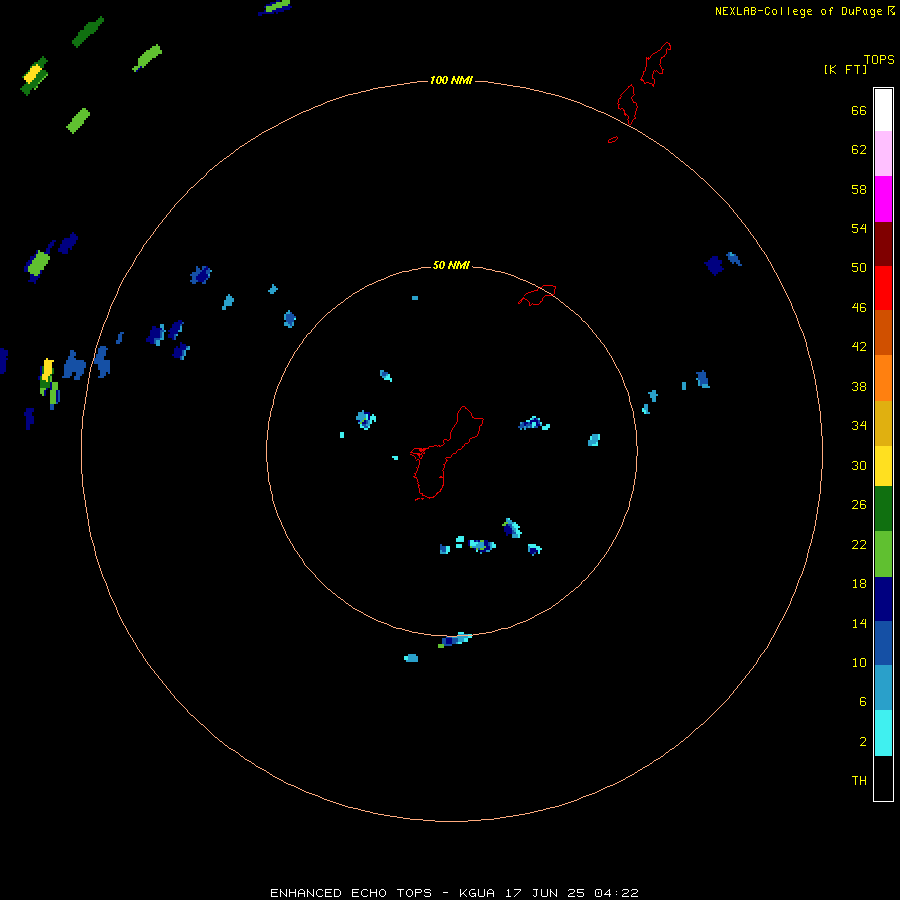Click the black TH threshold swatch

pos(883,778)
